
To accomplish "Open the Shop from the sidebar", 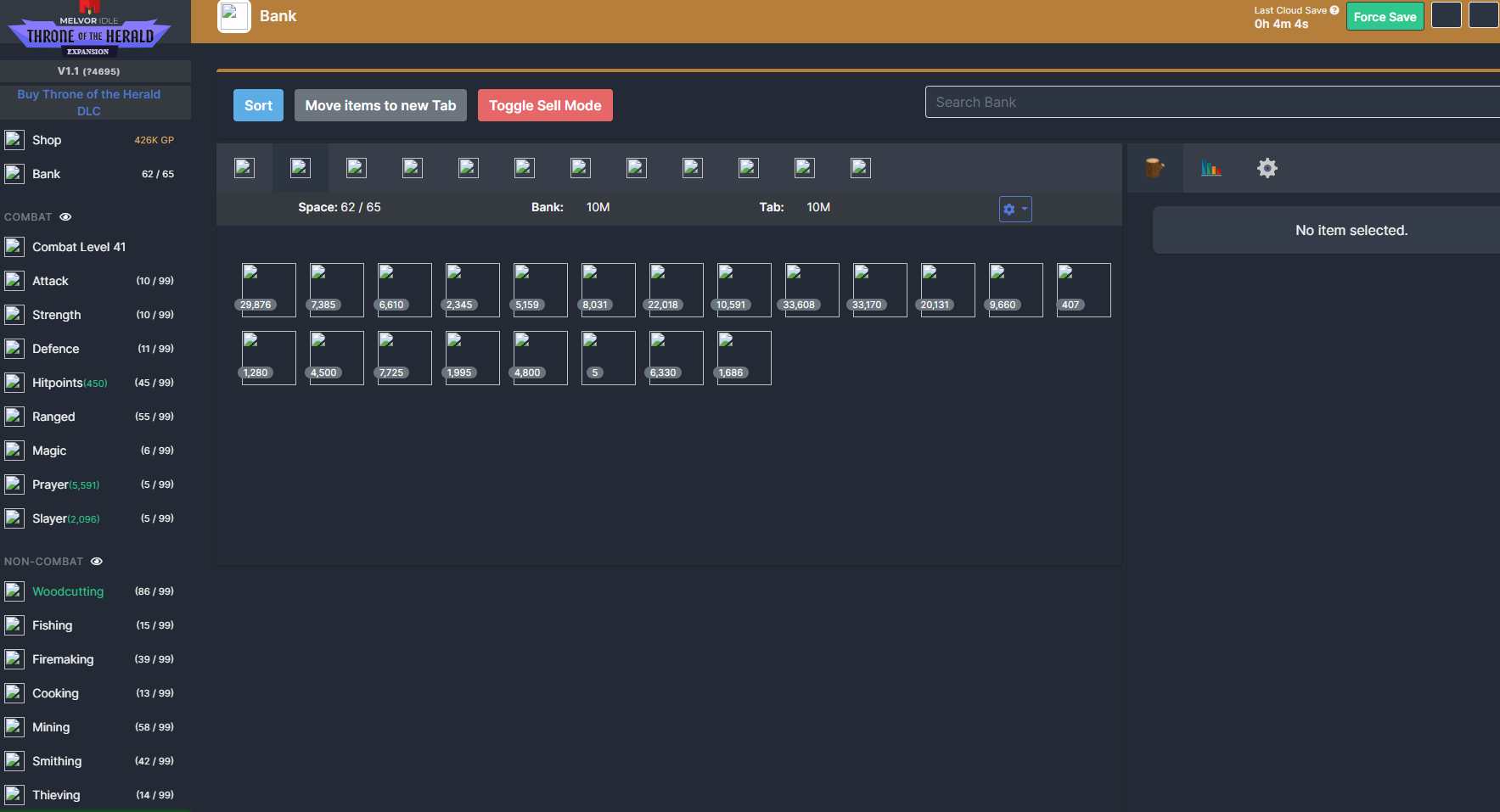I will (x=47, y=140).
